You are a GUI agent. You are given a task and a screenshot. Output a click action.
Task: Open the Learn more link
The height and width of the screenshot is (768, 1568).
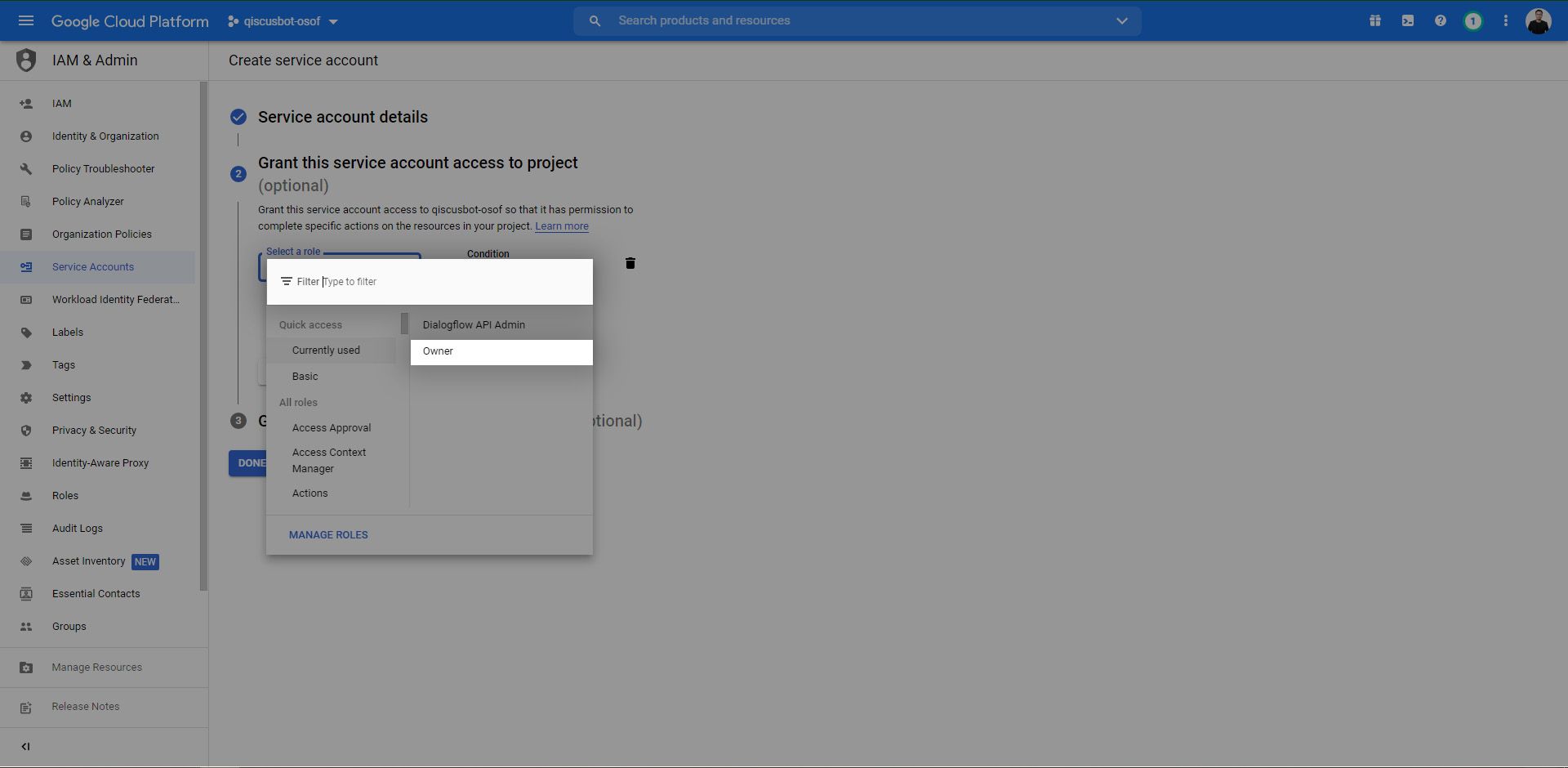pos(562,226)
